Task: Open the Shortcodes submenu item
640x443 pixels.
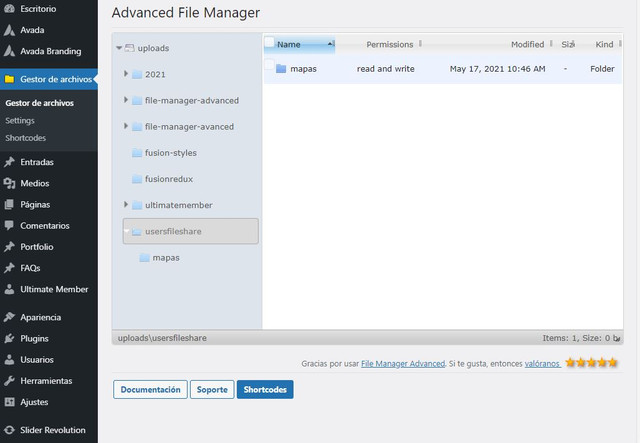Action: coord(25,138)
